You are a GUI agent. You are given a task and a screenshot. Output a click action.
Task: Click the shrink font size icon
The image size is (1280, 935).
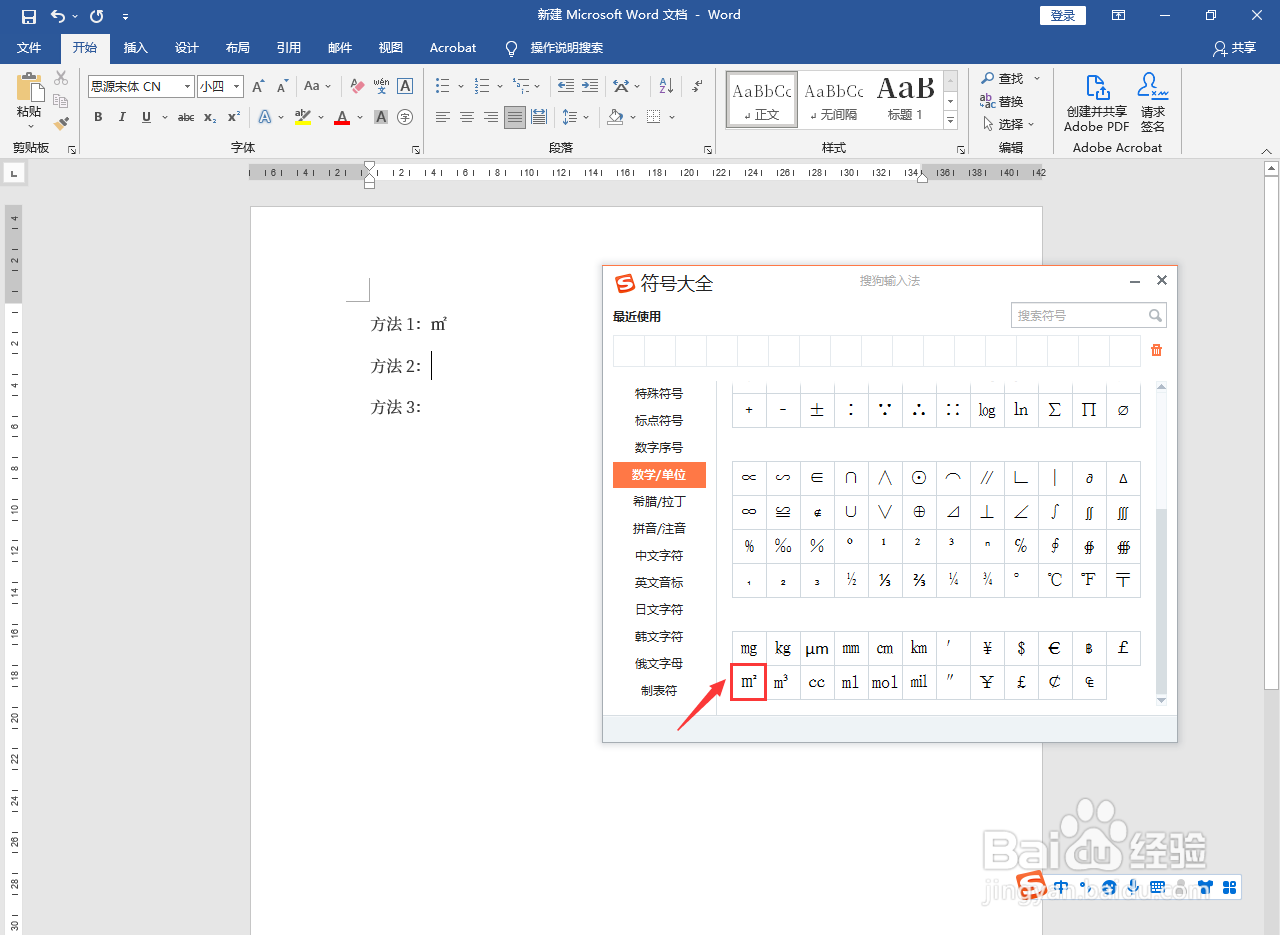tap(282, 87)
